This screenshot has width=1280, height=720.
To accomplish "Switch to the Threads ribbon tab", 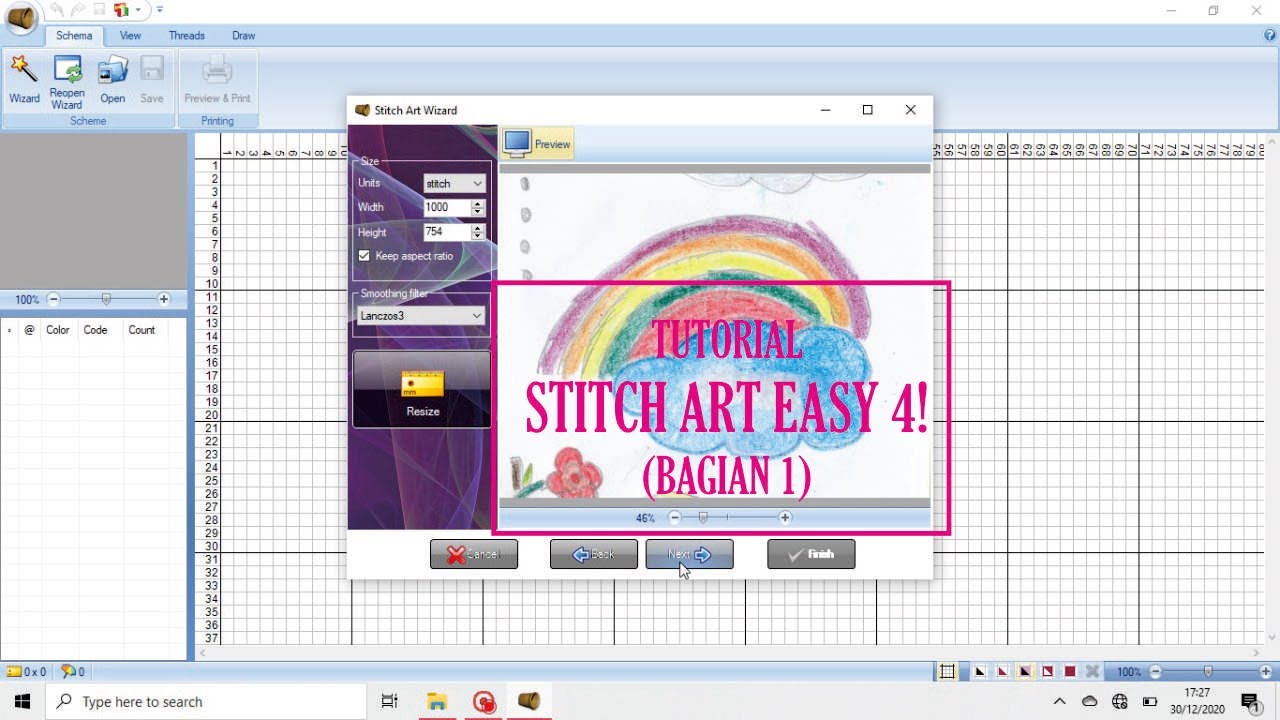I will coord(186,35).
